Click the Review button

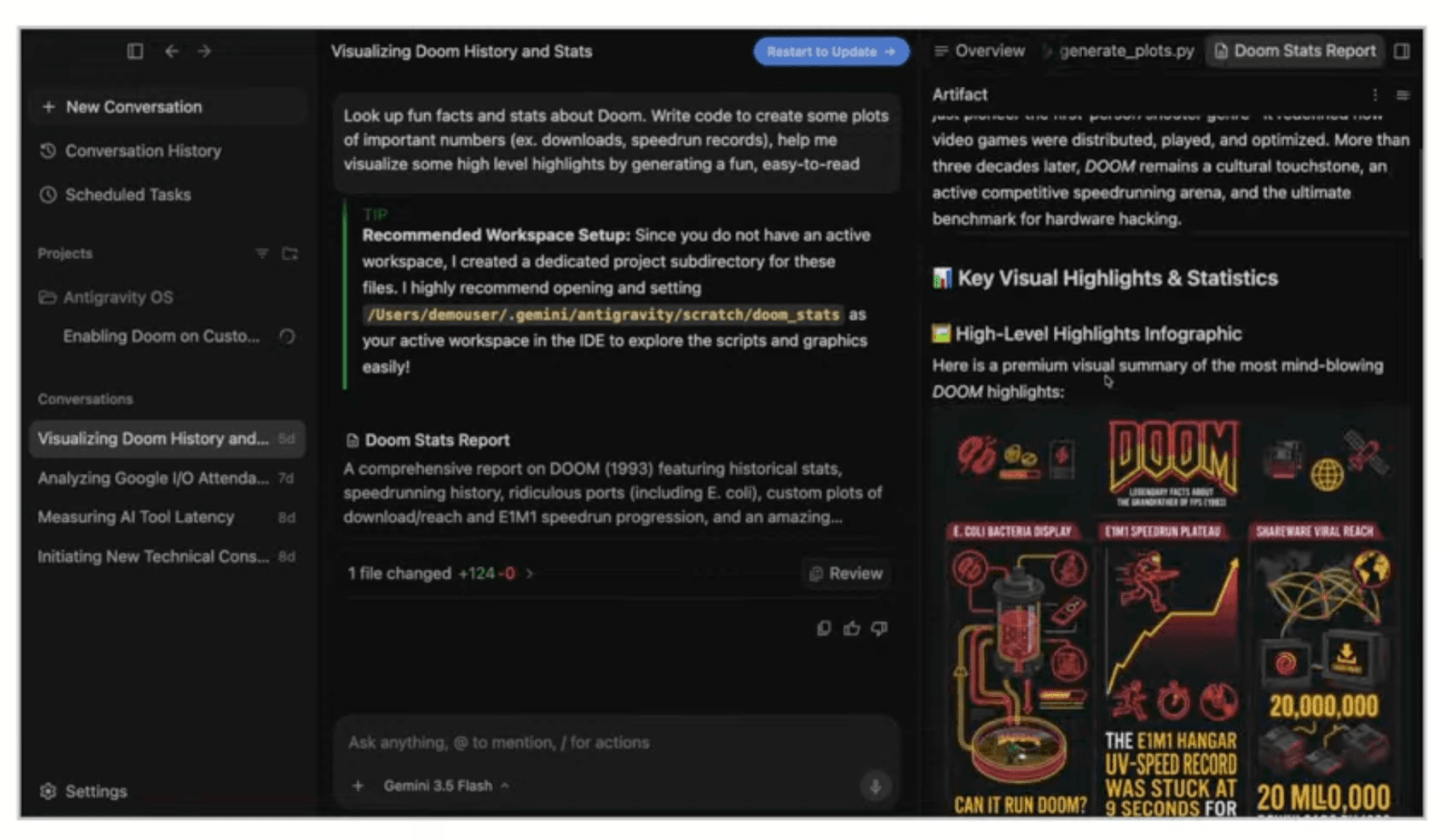[846, 574]
